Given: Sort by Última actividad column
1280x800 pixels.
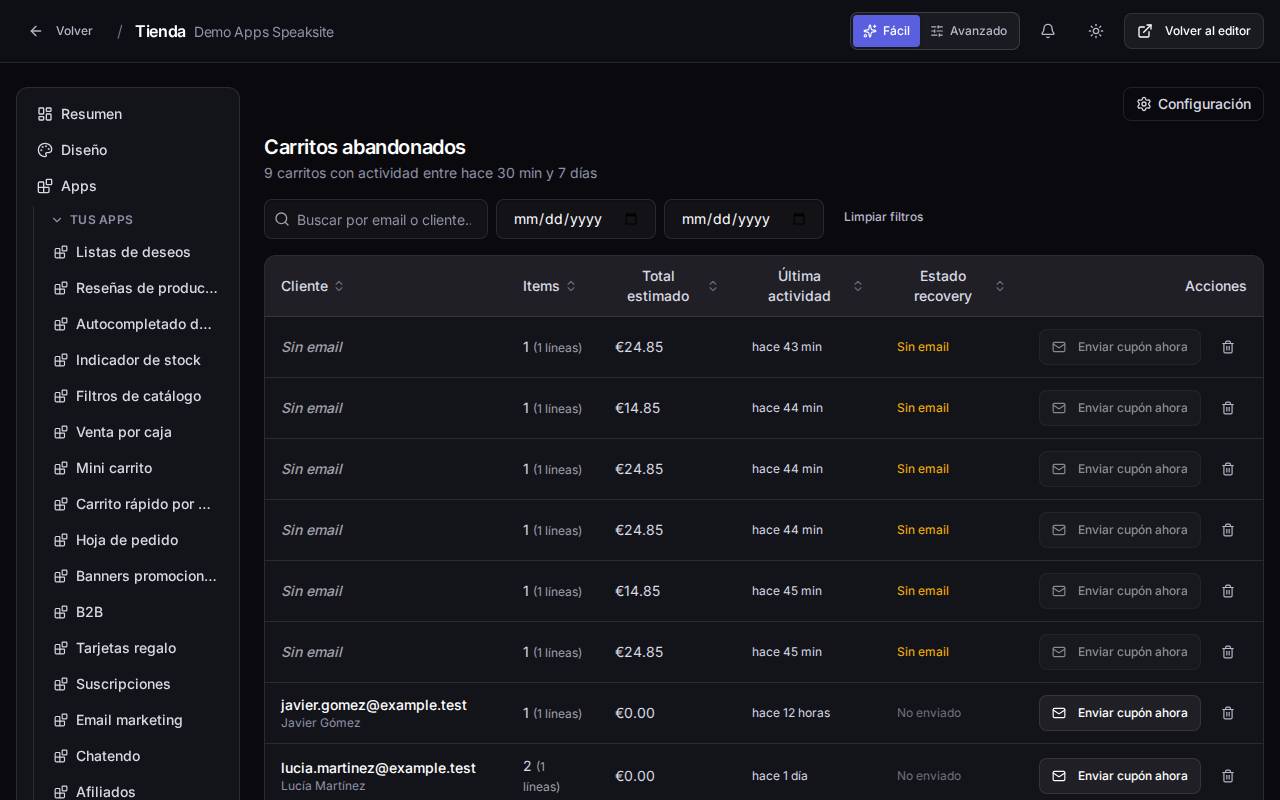Looking at the screenshot, I should (x=808, y=286).
